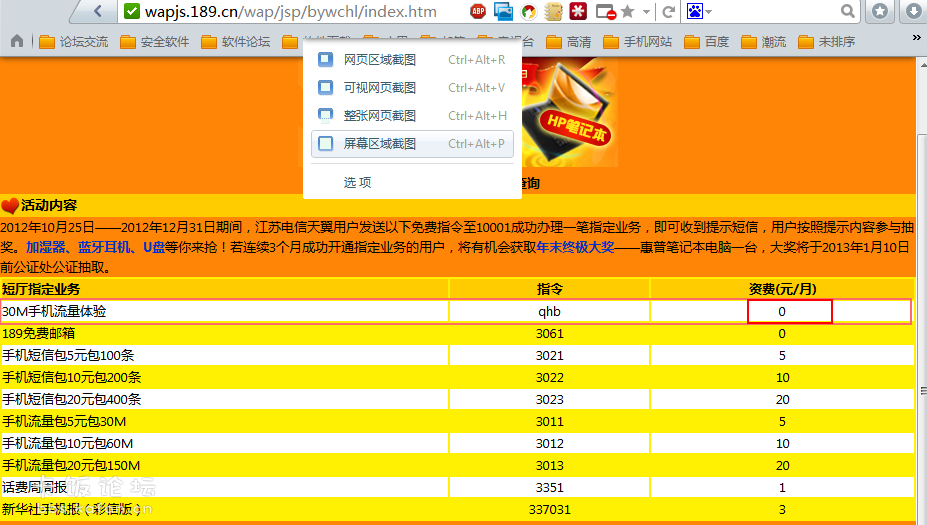The image size is (927, 525).
Task: Click the screenshot tool icon in address bar
Action: (x=503, y=11)
